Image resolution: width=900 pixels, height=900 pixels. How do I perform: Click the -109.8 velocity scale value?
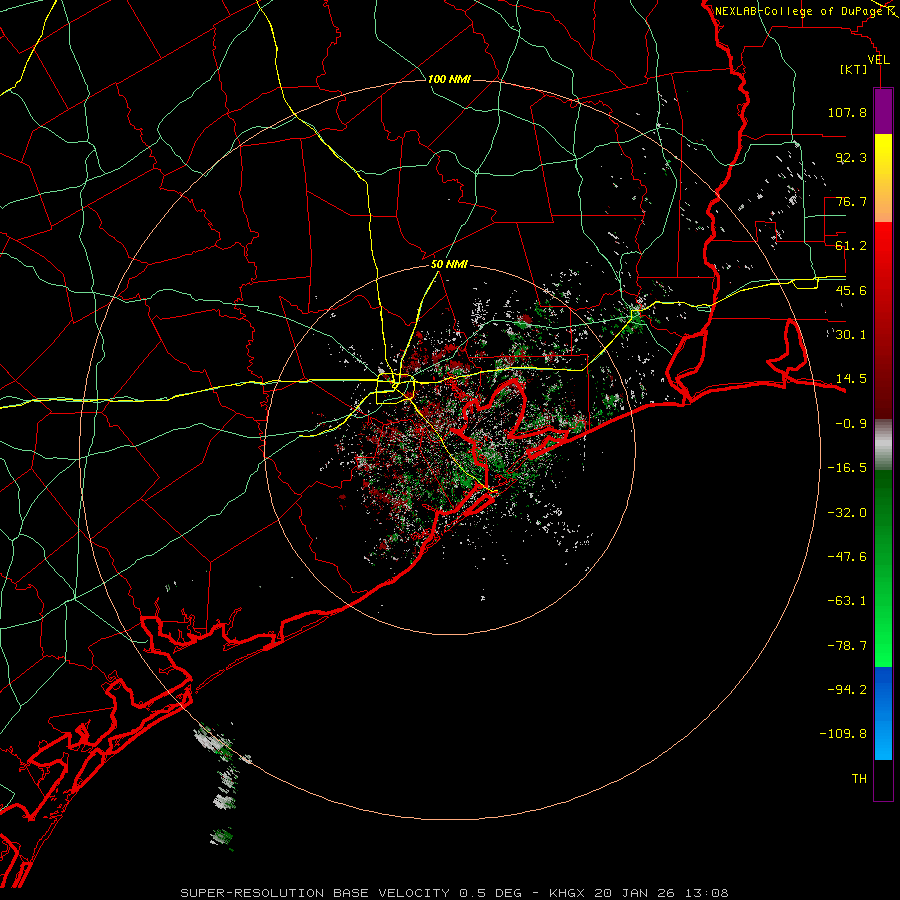pos(844,734)
